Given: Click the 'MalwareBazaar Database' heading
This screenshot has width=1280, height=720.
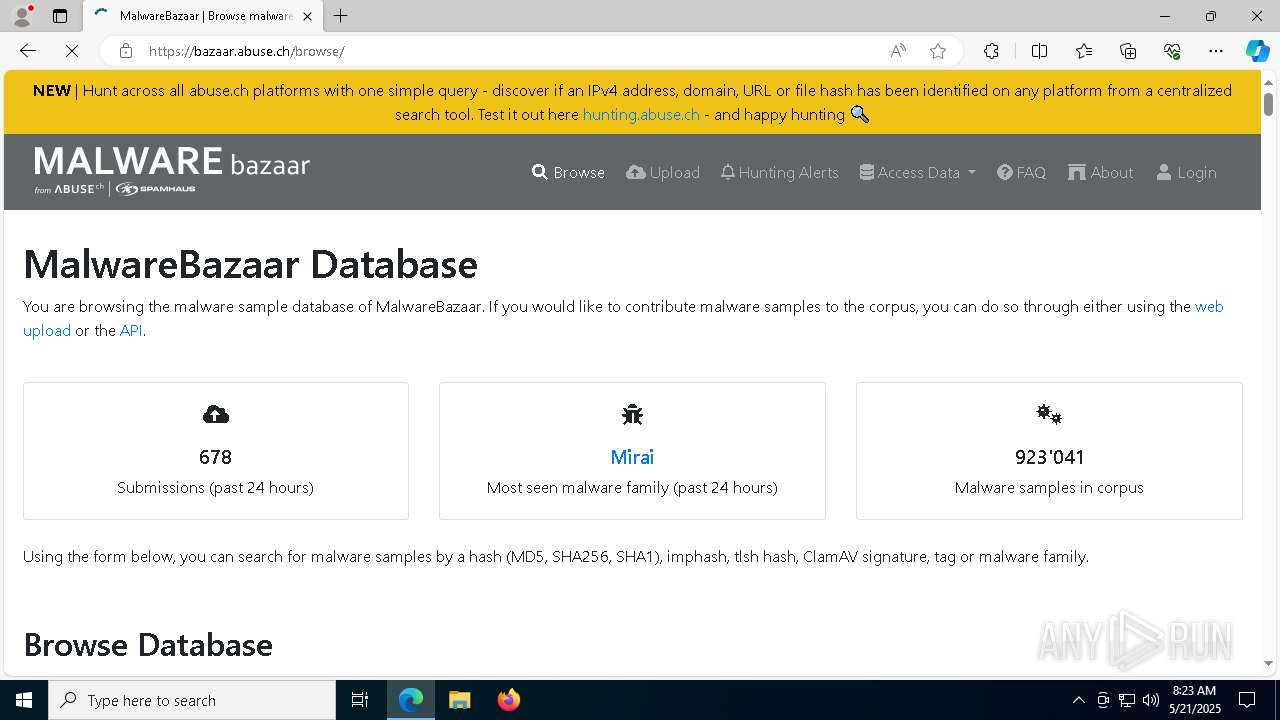Looking at the screenshot, I should [250, 265].
